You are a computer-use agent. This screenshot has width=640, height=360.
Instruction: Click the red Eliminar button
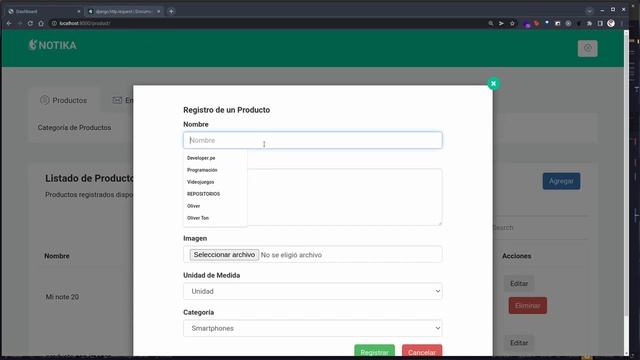pyautogui.click(x=527, y=305)
